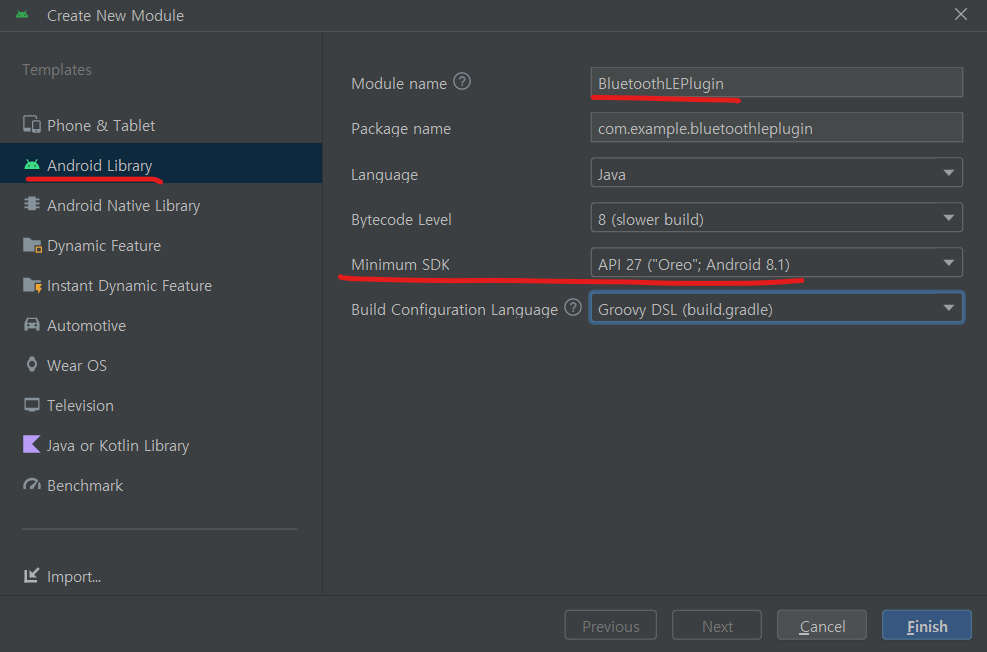The width and height of the screenshot is (987, 652).
Task: Open help for Build Configuration Language
Action: tap(573, 307)
